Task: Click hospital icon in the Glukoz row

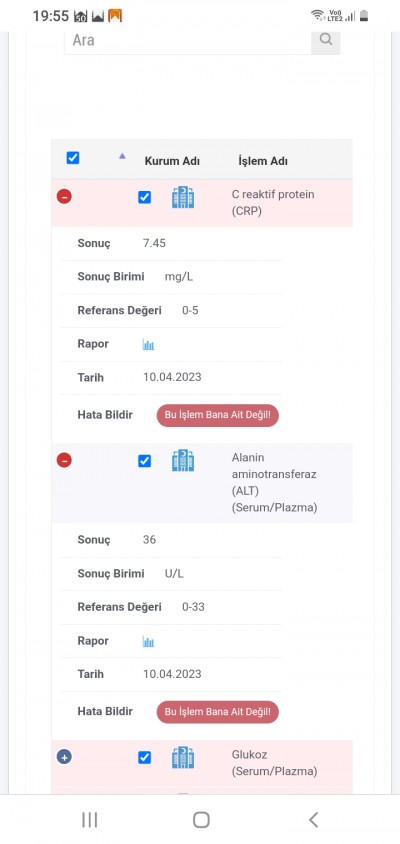Action: click(183, 757)
